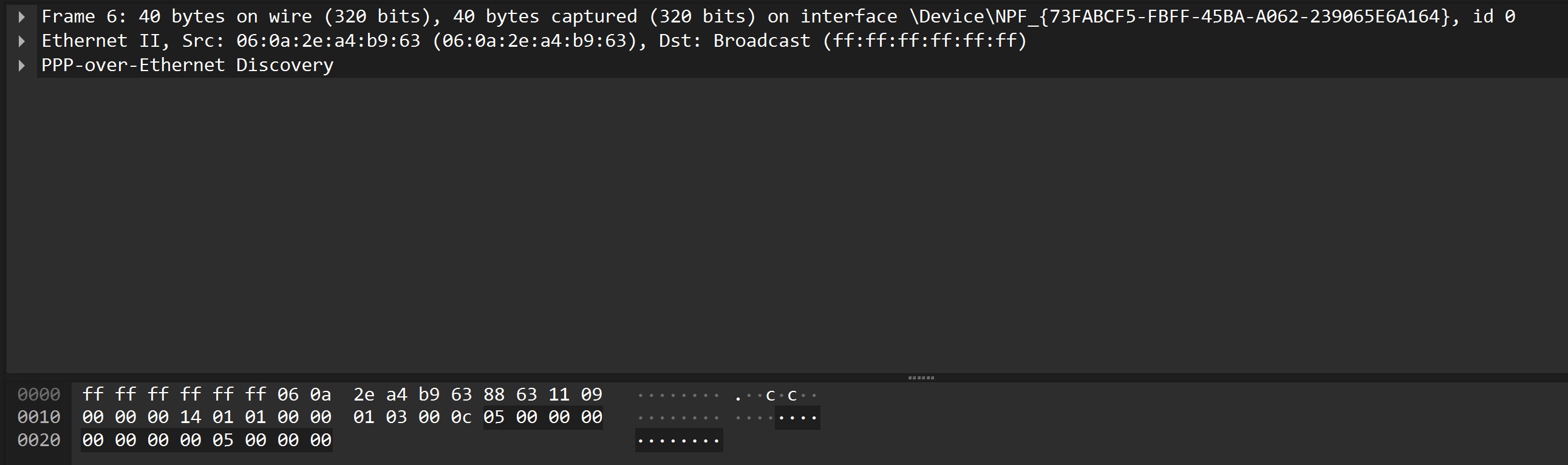Click the highlighted 05 byte in row 0010

494,418
